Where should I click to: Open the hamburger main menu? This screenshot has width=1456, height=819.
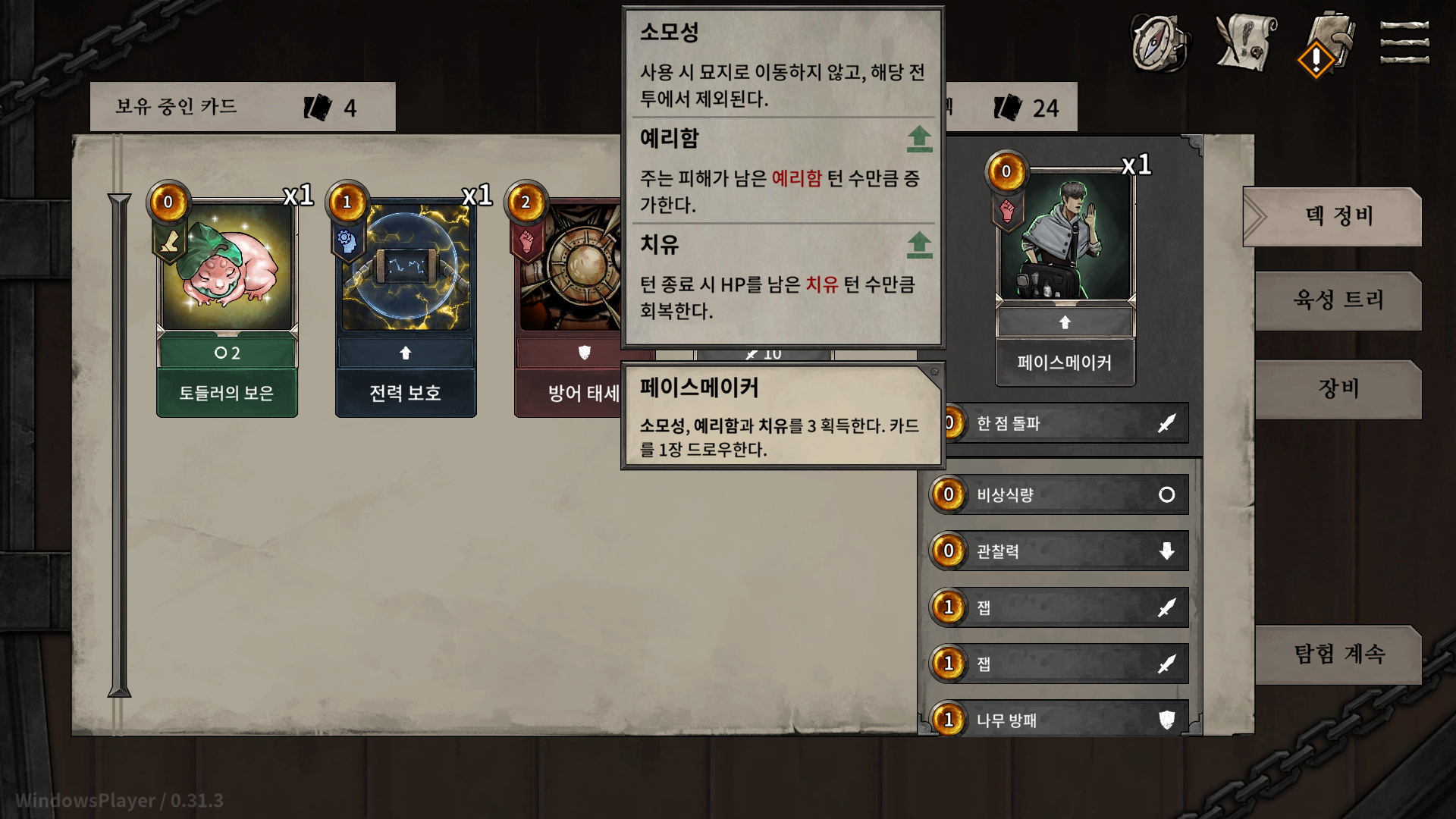(x=1404, y=43)
